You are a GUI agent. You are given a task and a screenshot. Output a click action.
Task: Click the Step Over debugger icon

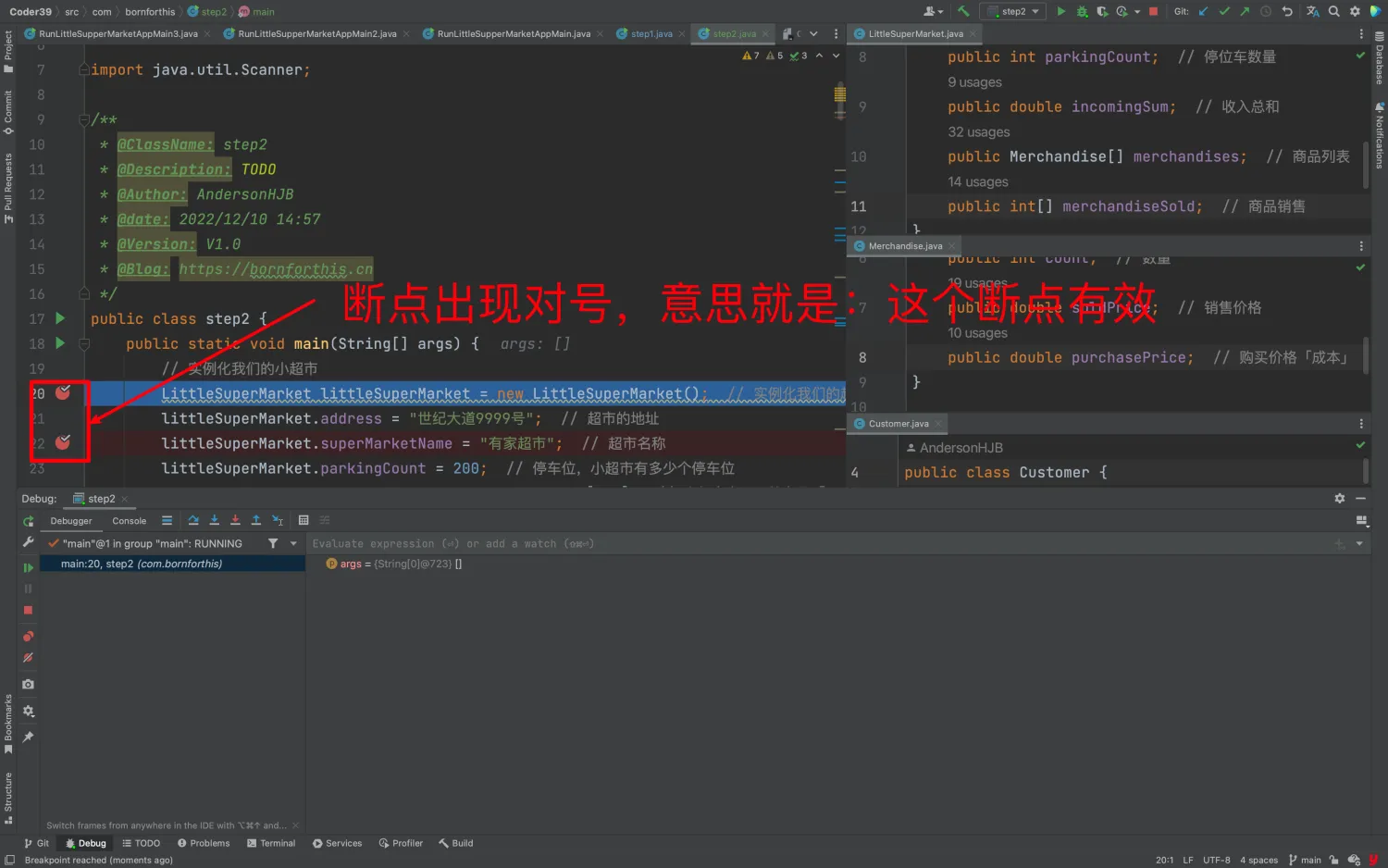point(193,520)
